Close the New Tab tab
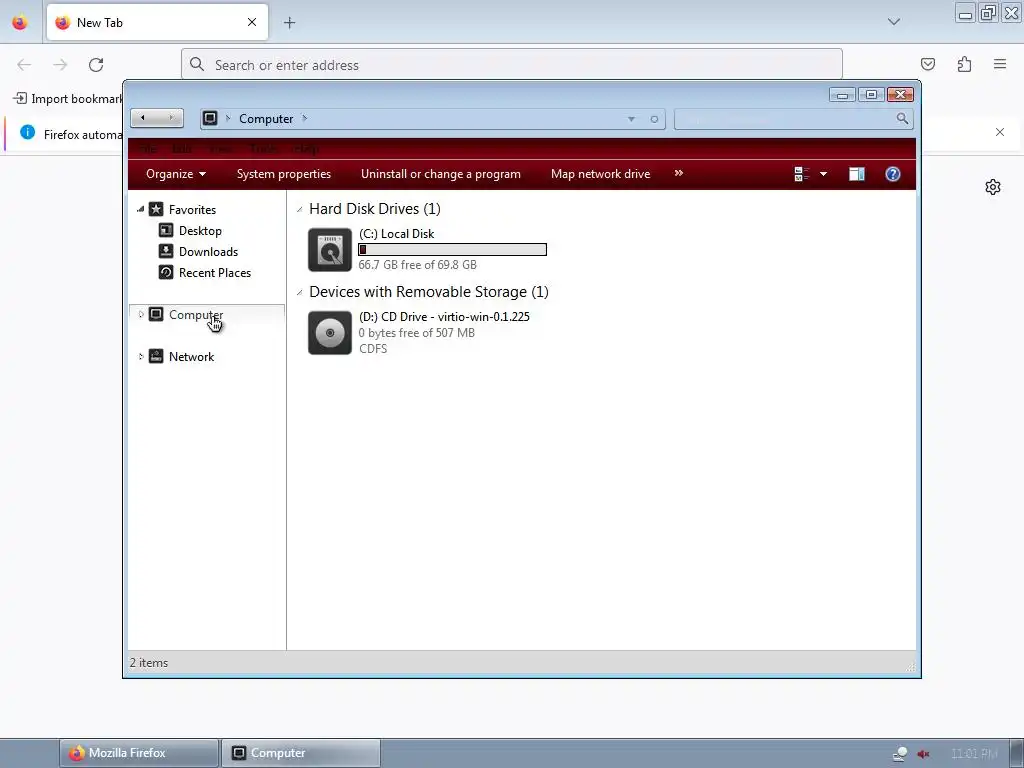 tap(251, 22)
